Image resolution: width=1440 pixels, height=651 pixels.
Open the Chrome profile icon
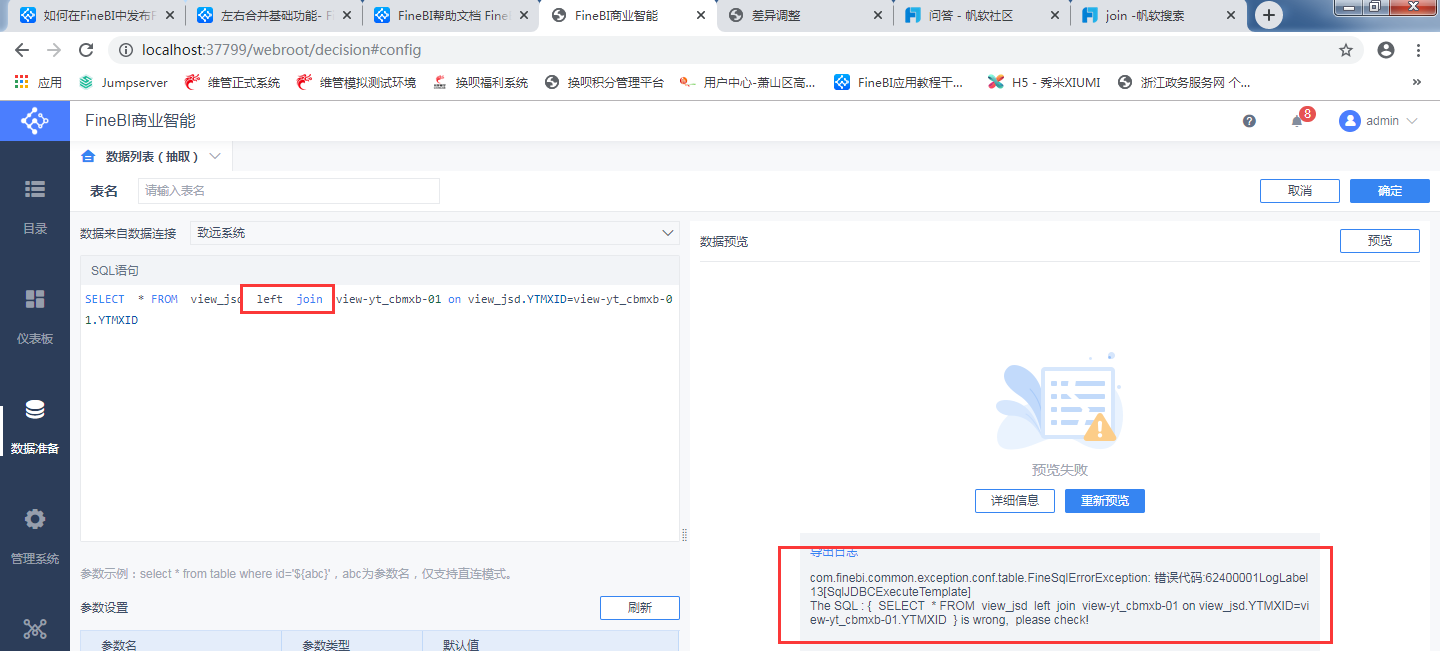click(1386, 50)
